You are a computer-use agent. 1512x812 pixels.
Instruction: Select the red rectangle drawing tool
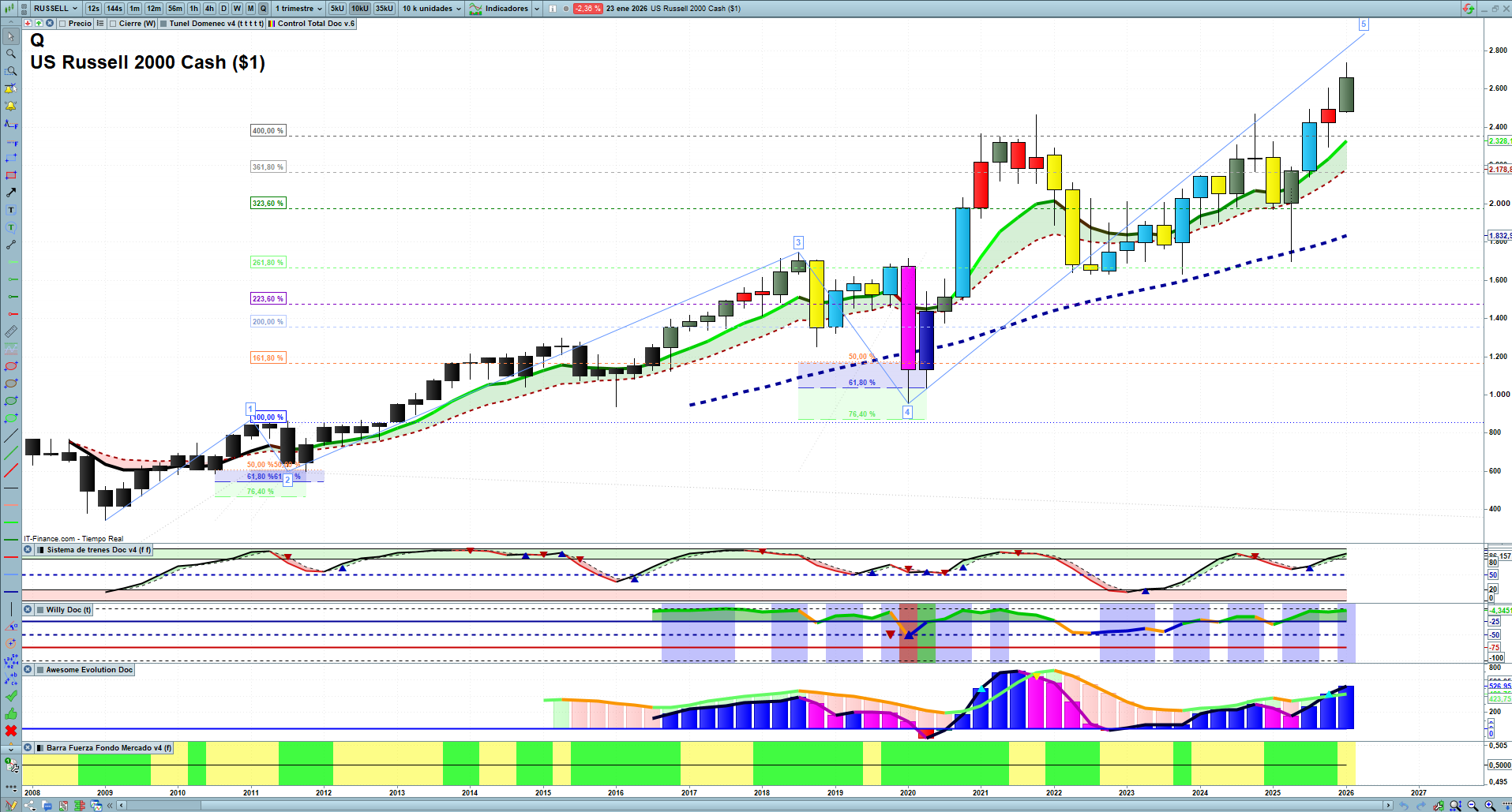[11, 175]
